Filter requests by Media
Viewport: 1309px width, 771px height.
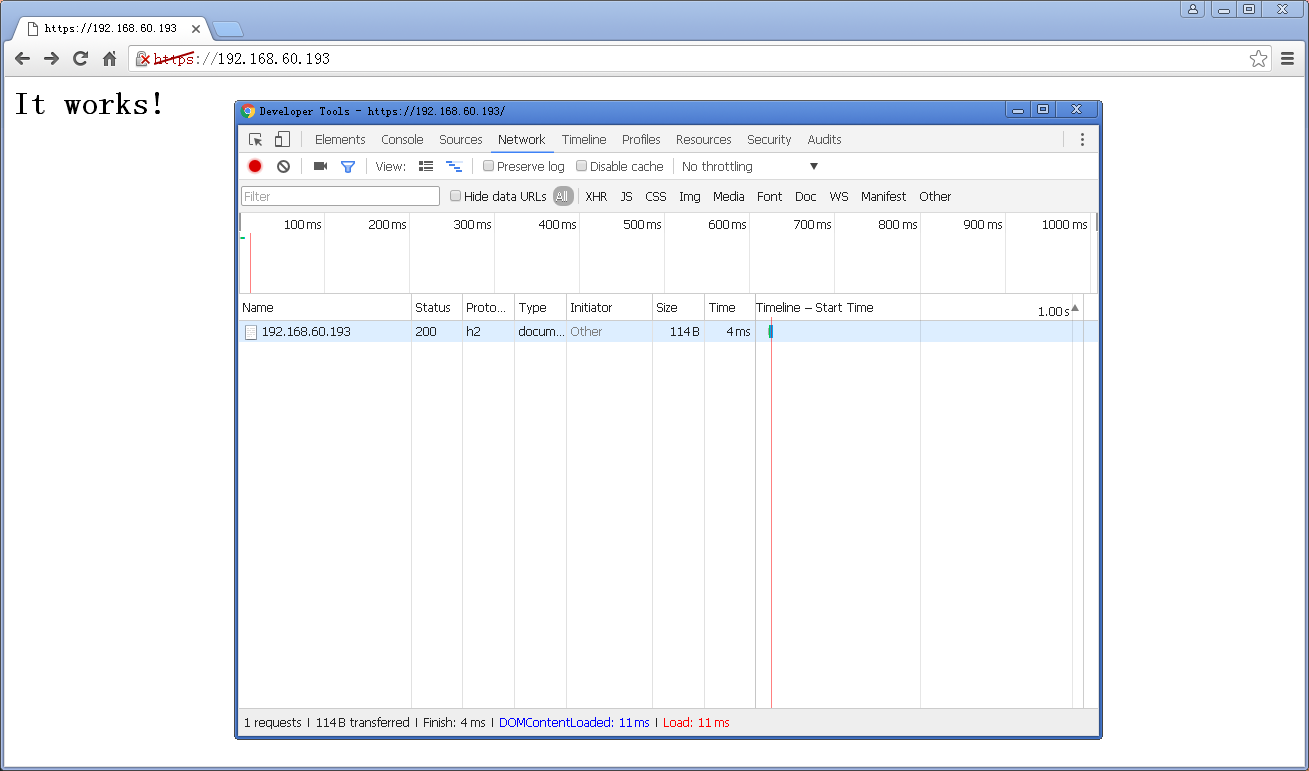[729, 197]
